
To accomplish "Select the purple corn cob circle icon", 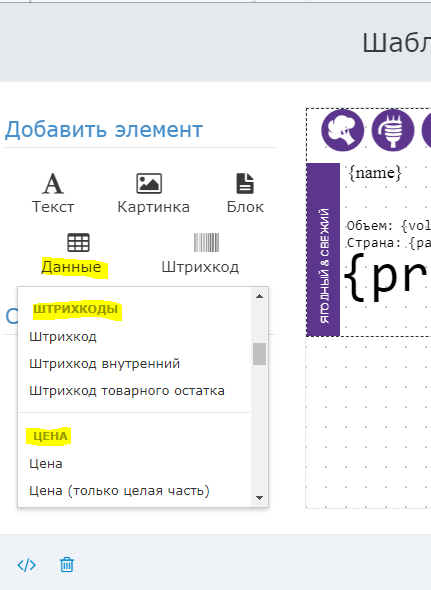I will coord(393,130).
